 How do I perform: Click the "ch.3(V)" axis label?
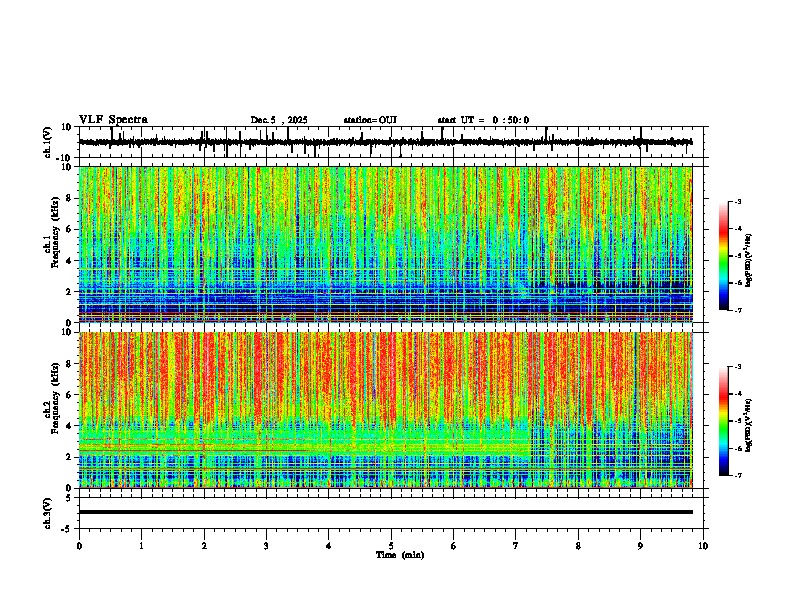coord(48,513)
